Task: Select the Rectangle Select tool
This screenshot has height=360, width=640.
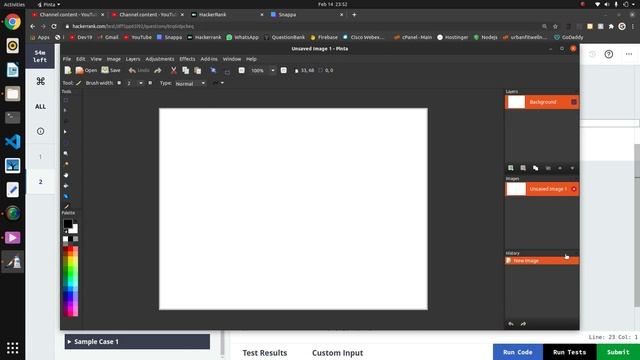Action: [x=66, y=100]
